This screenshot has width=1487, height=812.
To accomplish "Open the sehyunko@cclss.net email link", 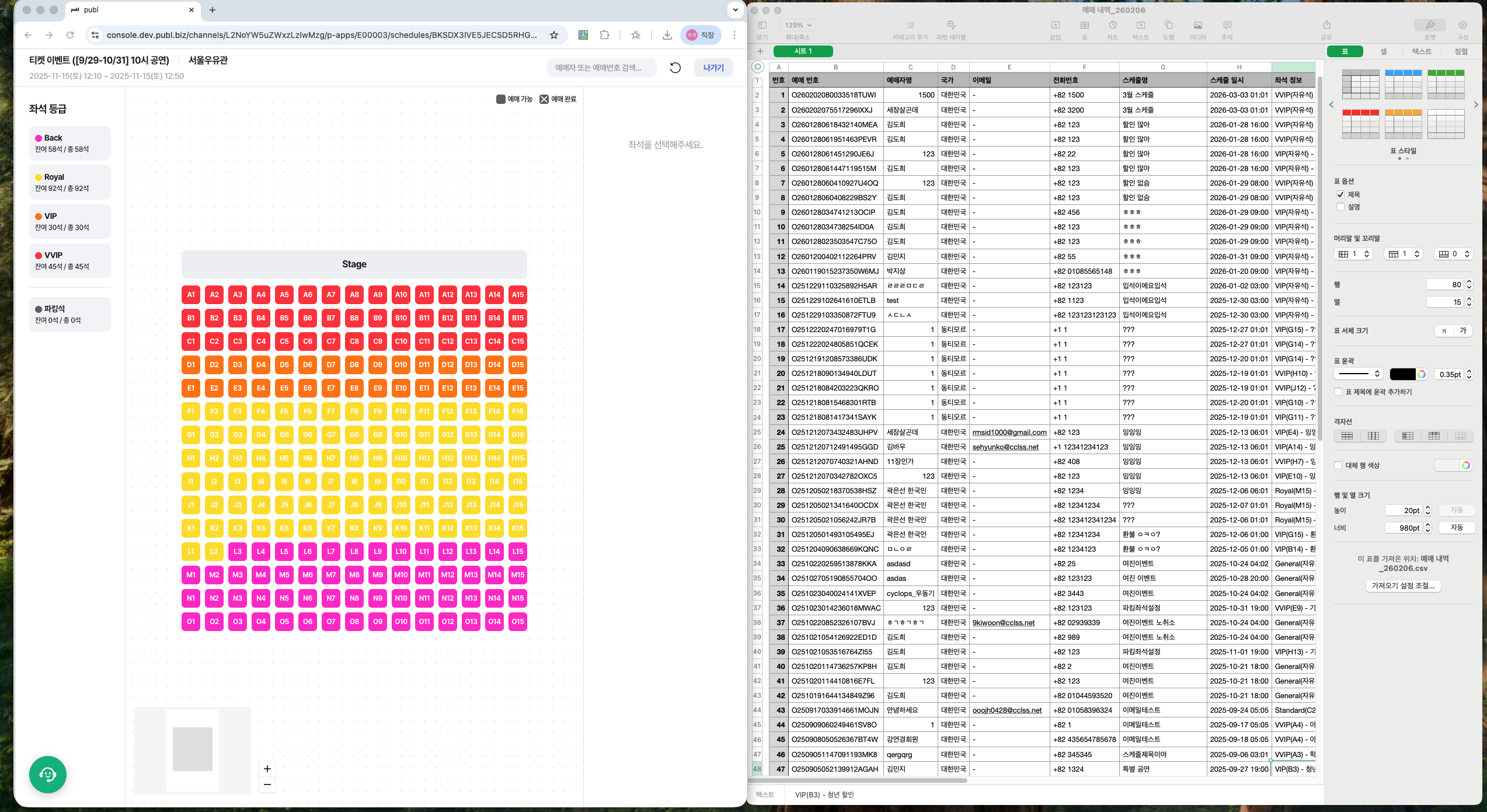I will (x=1005, y=447).
